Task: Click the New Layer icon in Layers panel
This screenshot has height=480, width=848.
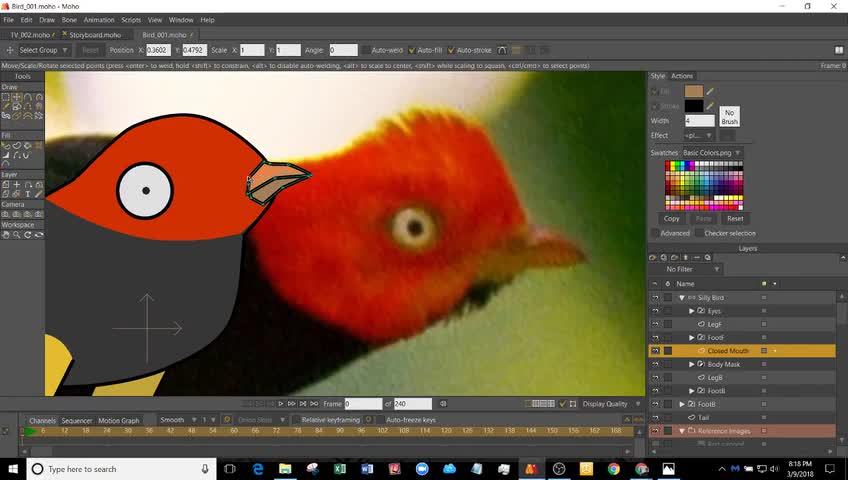Action: coord(653,258)
